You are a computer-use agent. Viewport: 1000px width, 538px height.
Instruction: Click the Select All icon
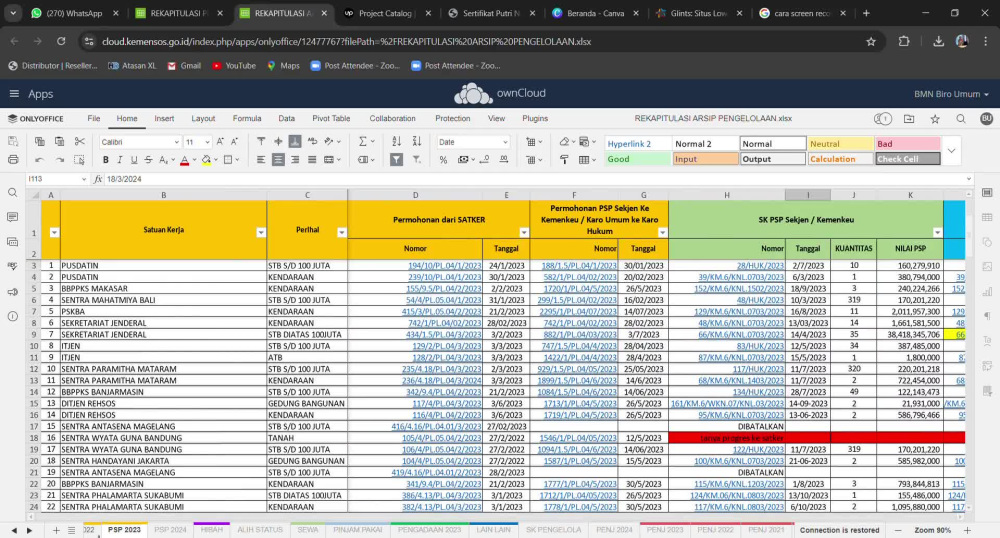tap(79, 159)
